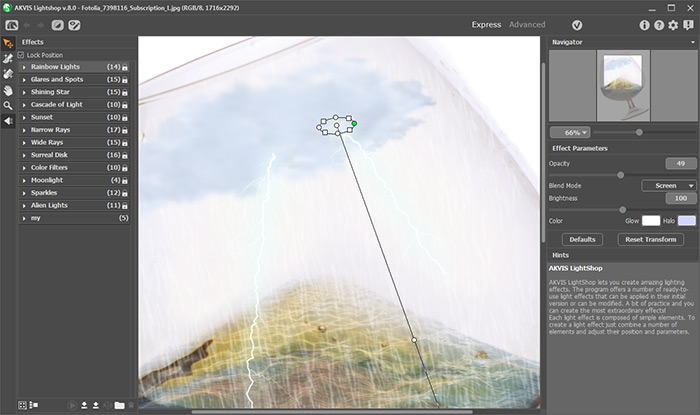Expand the Glares and Spots group

(x=24, y=79)
